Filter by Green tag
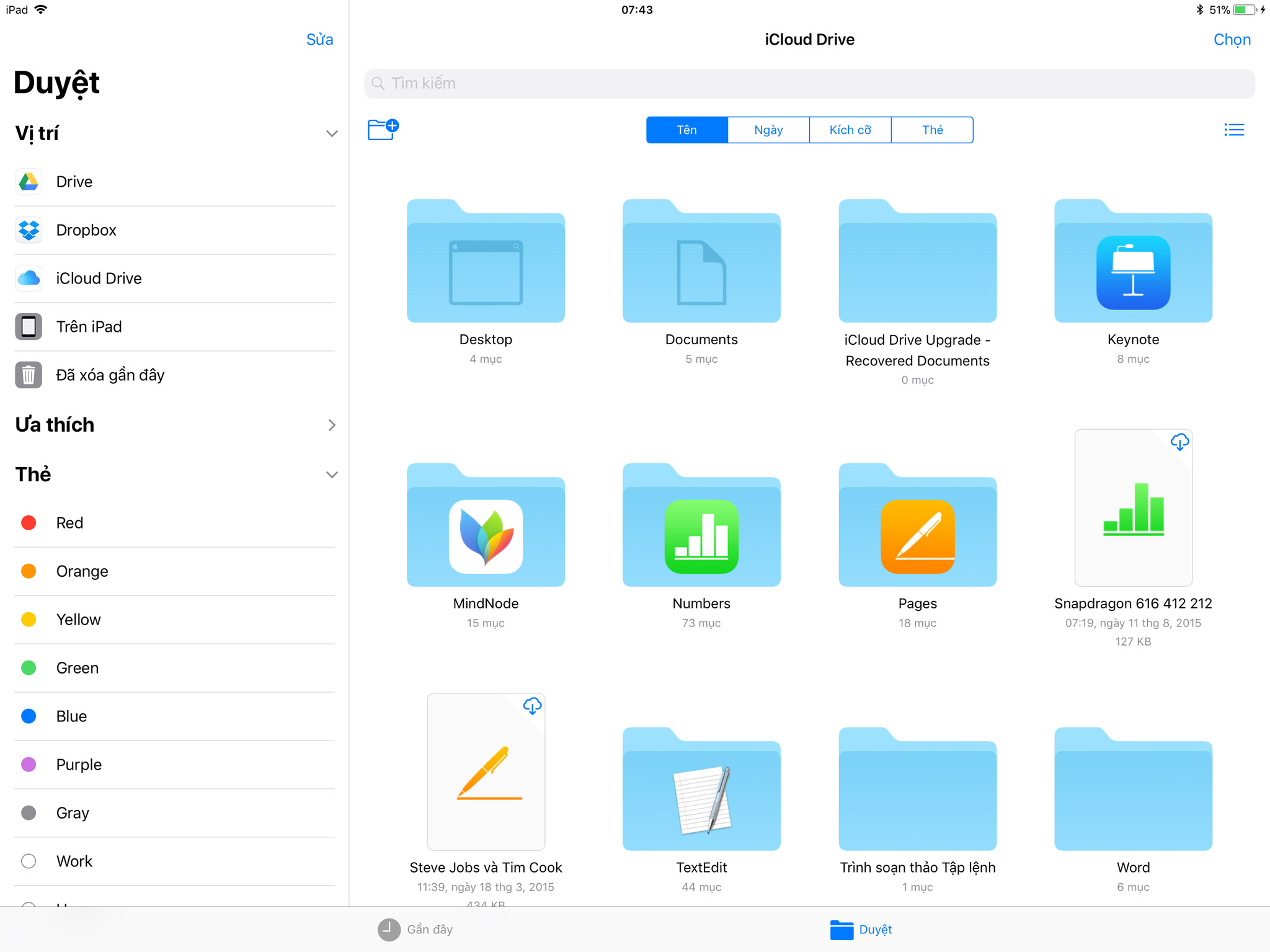This screenshot has width=1270, height=952. tap(174, 668)
